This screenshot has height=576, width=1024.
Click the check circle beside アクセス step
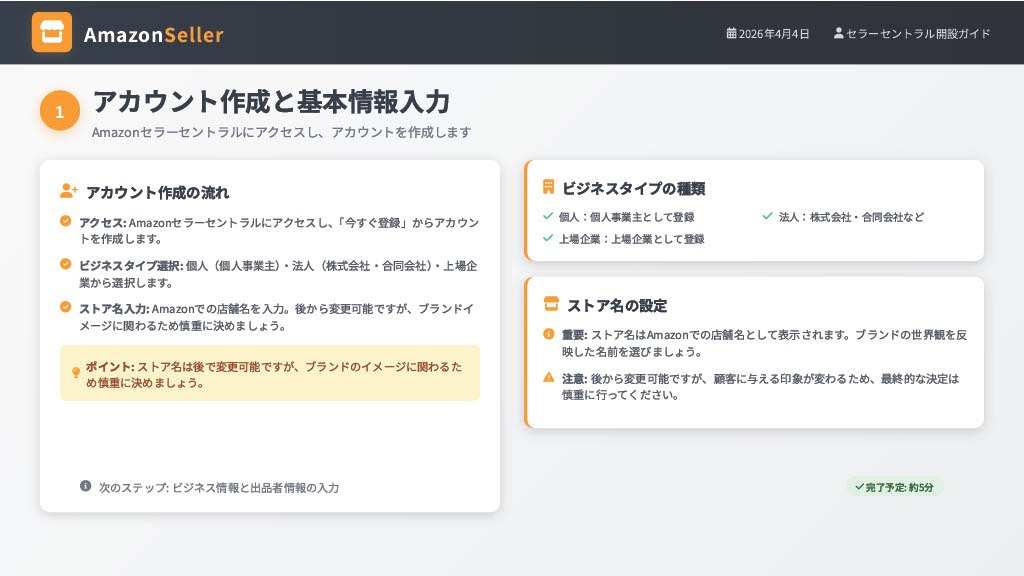point(66,221)
